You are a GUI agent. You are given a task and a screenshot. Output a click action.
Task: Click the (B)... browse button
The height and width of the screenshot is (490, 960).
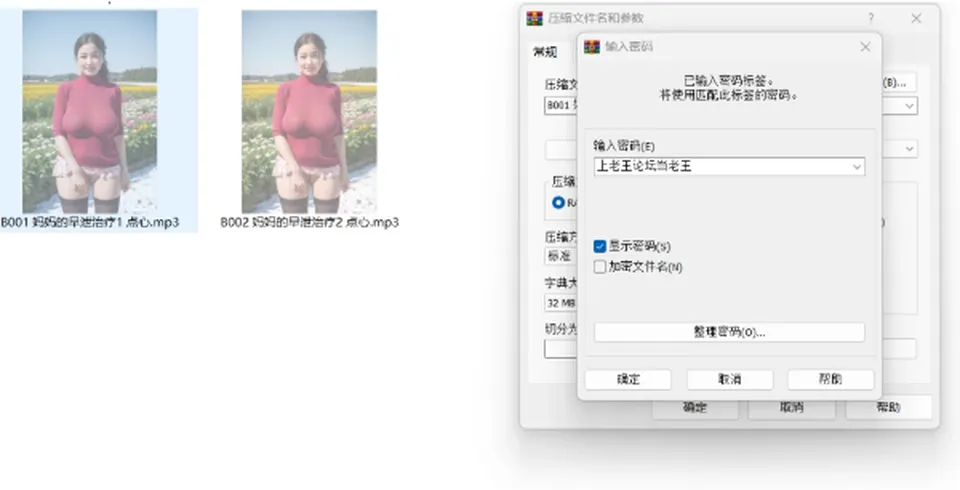click(899, 82)
